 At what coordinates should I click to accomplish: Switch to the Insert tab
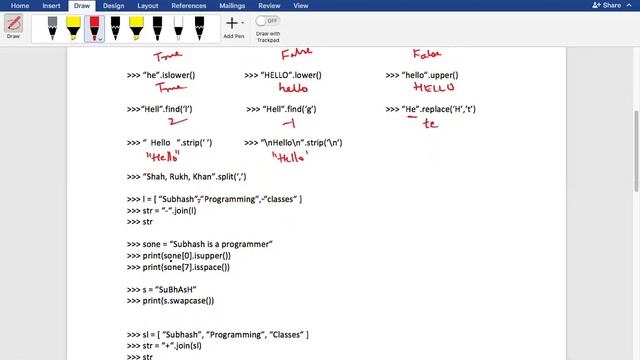pos(51,6)
